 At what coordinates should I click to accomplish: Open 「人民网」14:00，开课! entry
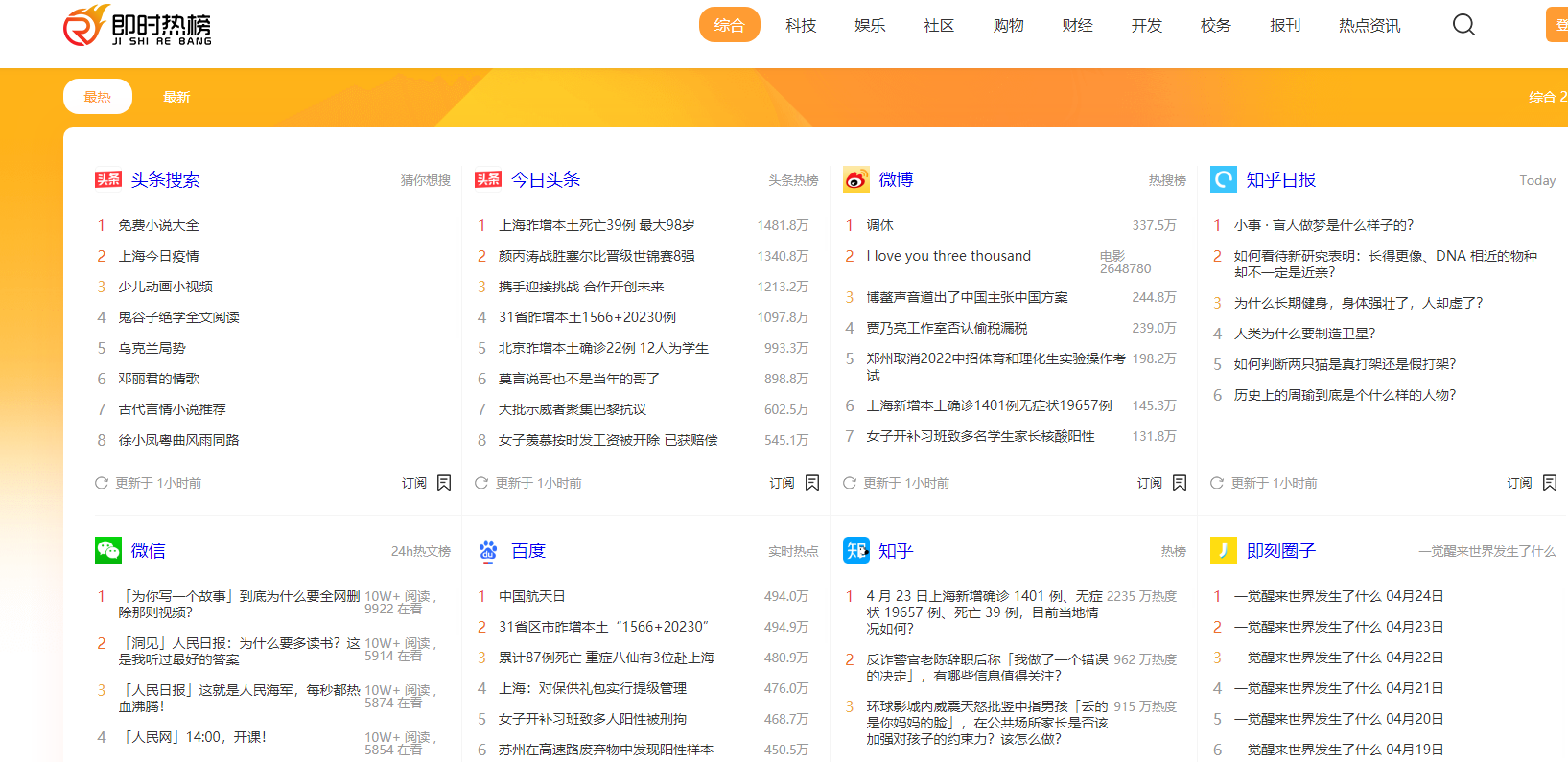[x=193, y=737]
